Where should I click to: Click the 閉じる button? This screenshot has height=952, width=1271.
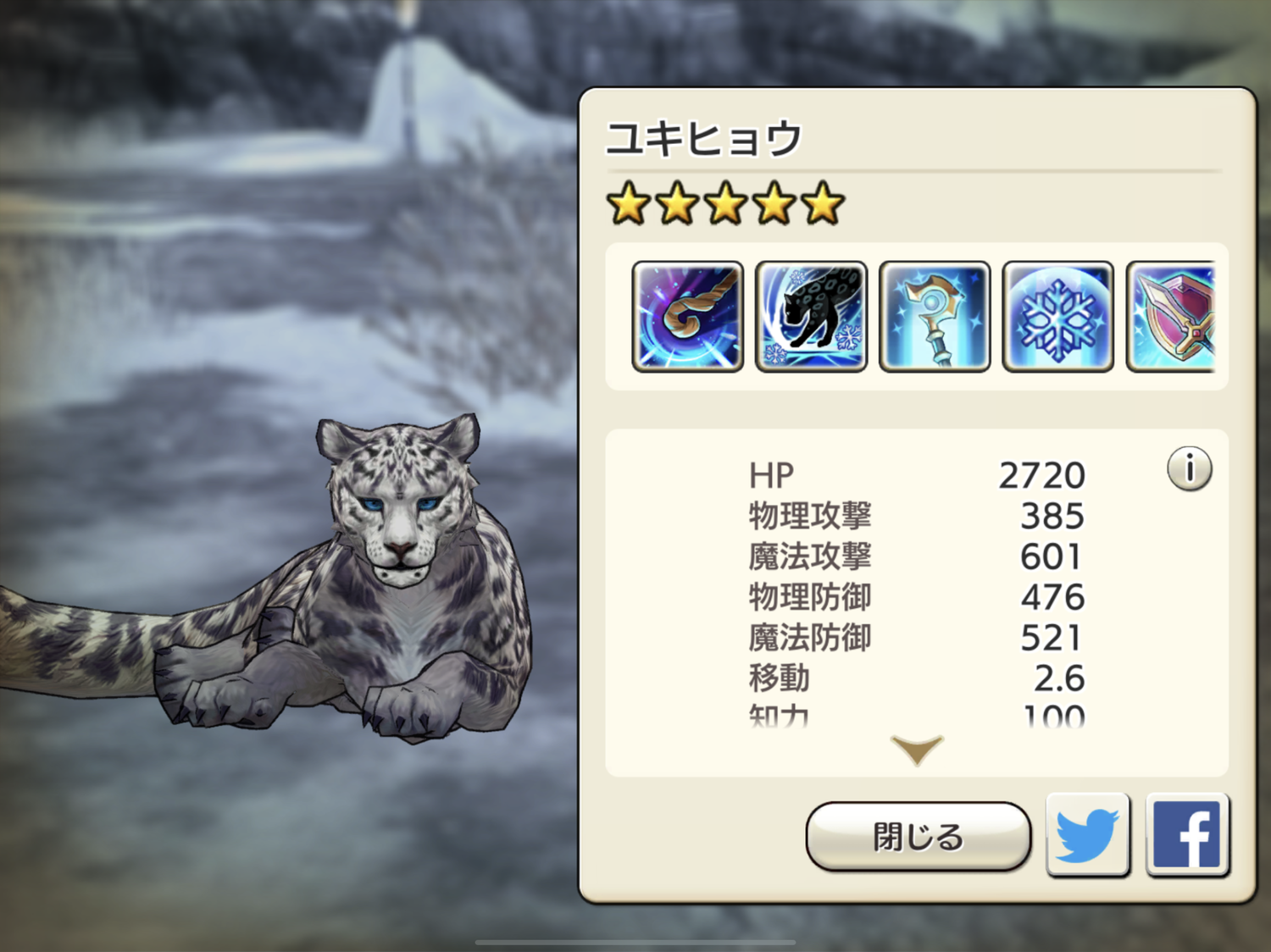[x=919, y=837]
